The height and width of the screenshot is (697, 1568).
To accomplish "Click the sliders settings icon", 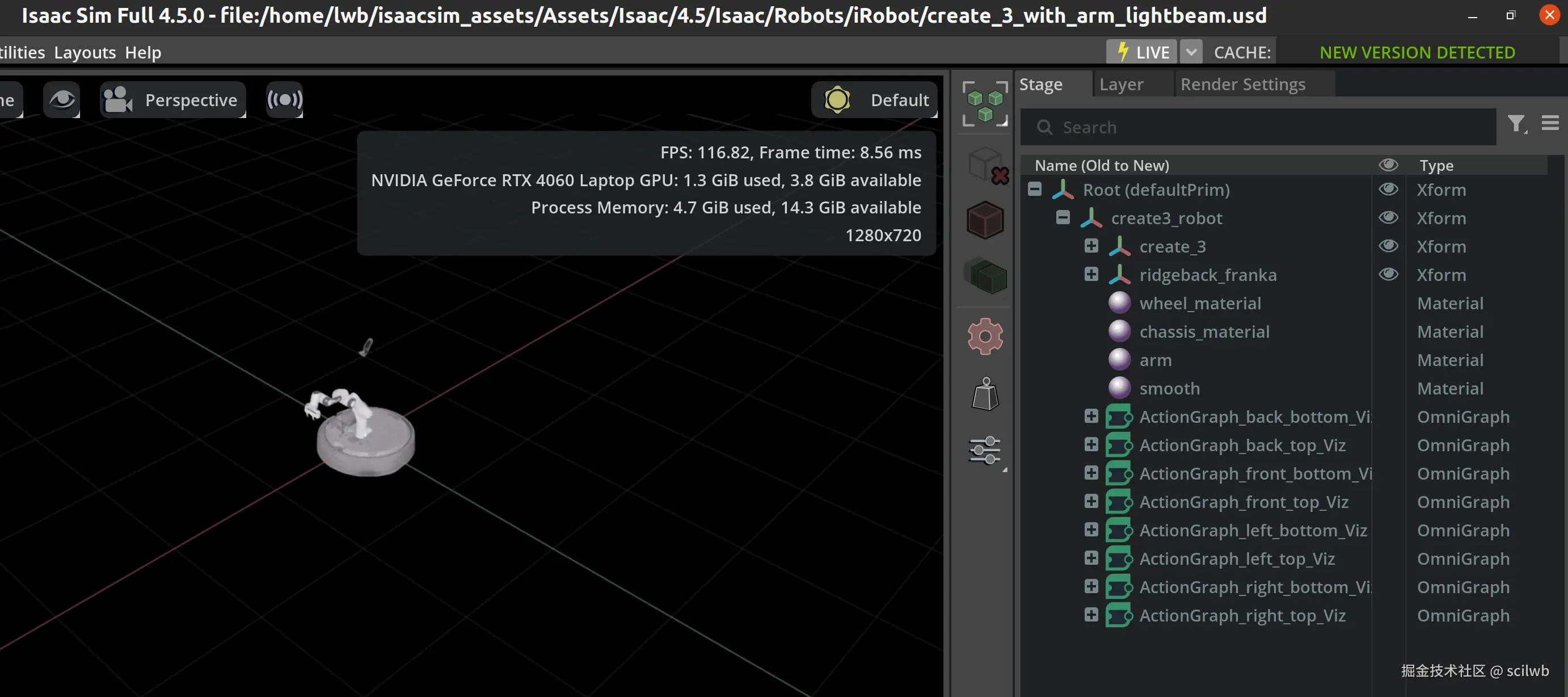I will click(x=984, y=450).
